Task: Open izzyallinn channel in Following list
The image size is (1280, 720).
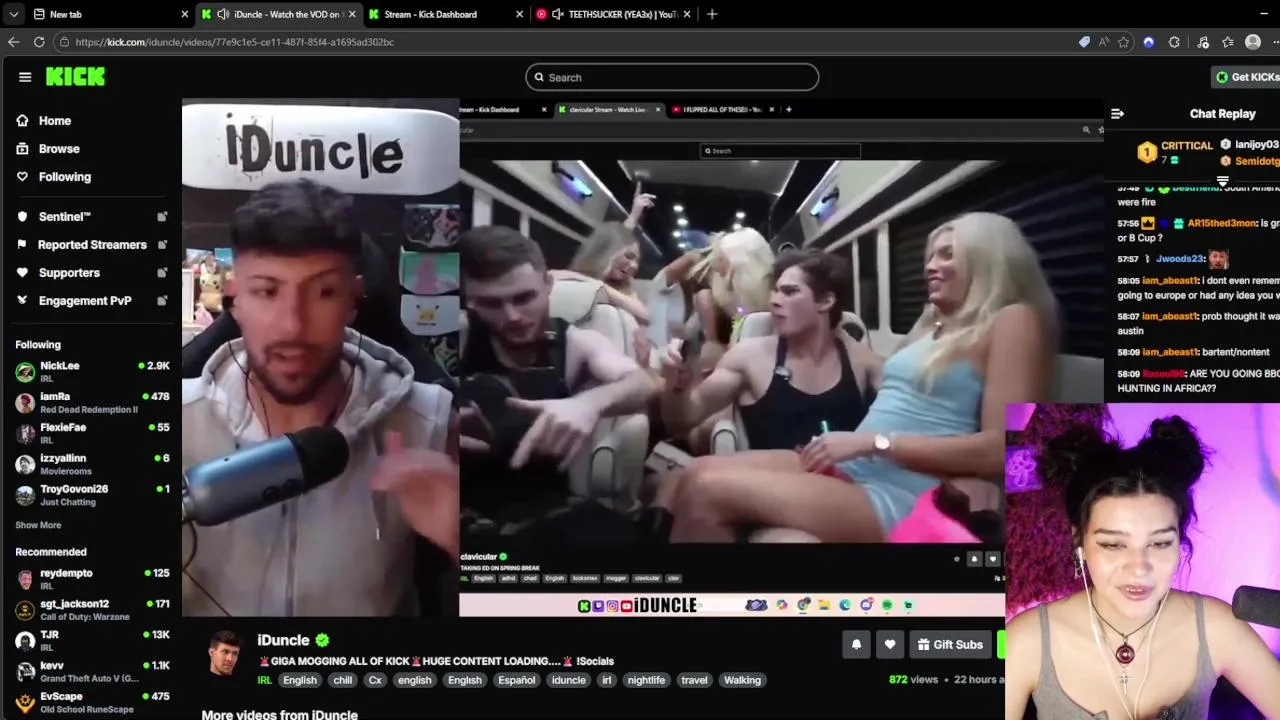Action: tap(92, 464)
